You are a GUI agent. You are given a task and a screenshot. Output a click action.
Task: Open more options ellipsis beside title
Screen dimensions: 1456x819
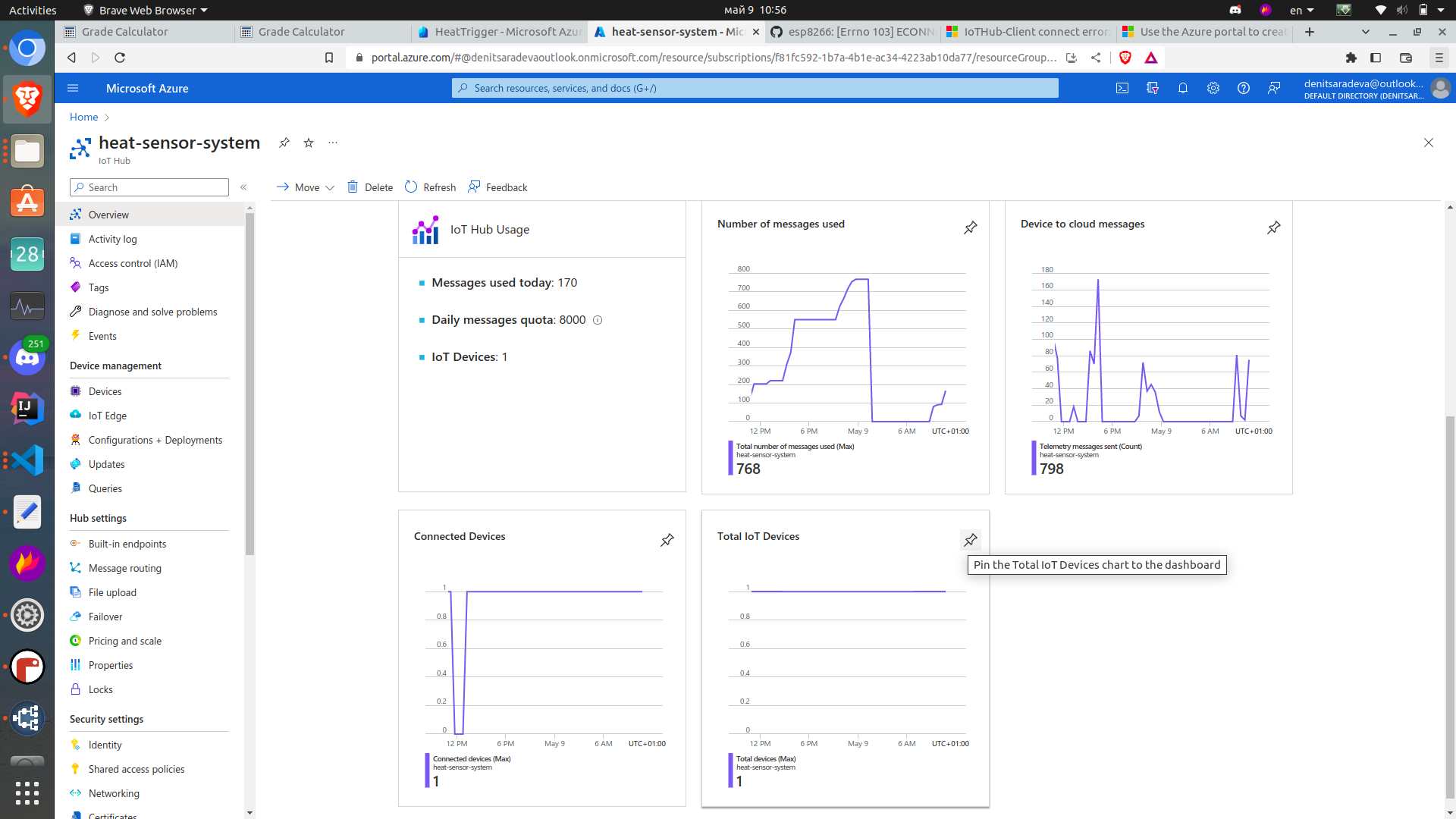click(333, 143)
